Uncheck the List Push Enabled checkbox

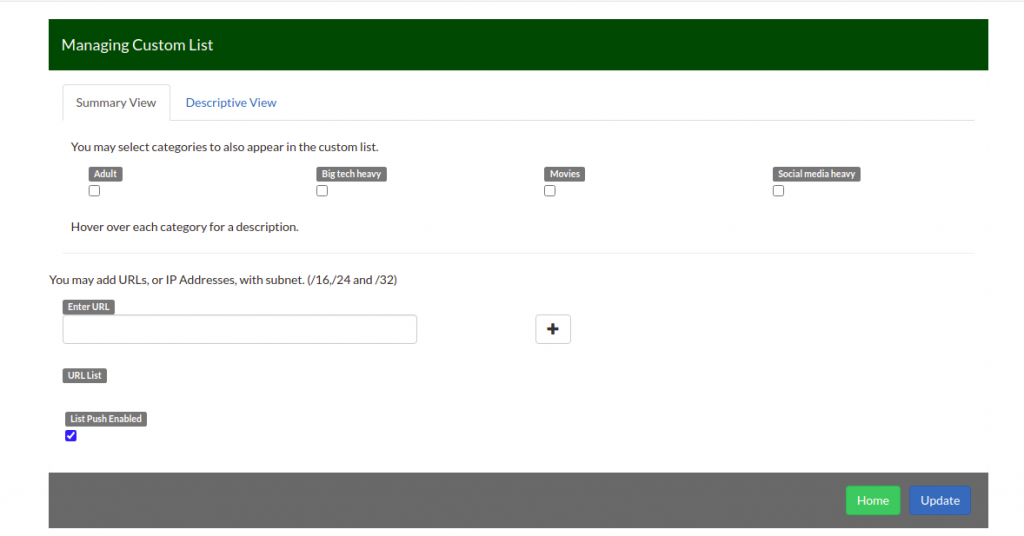point(71,435)
